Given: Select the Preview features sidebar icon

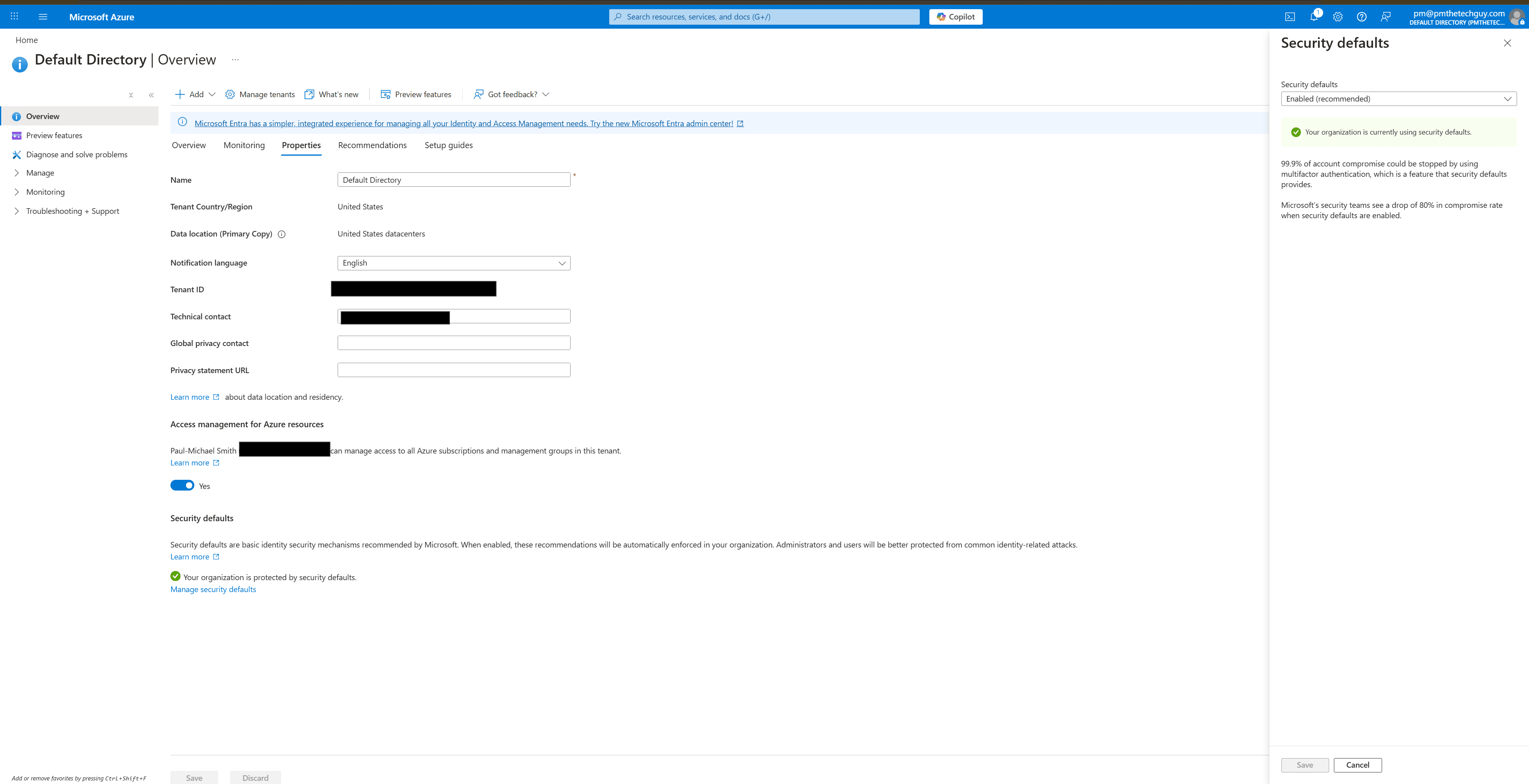Looking at the screenshot, I should [16, 135].
